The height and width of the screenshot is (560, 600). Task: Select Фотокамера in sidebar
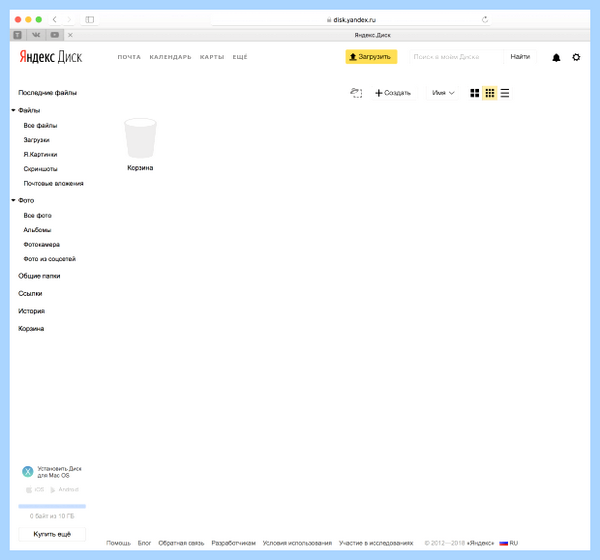pyautogui.click(x=41, y=245)
